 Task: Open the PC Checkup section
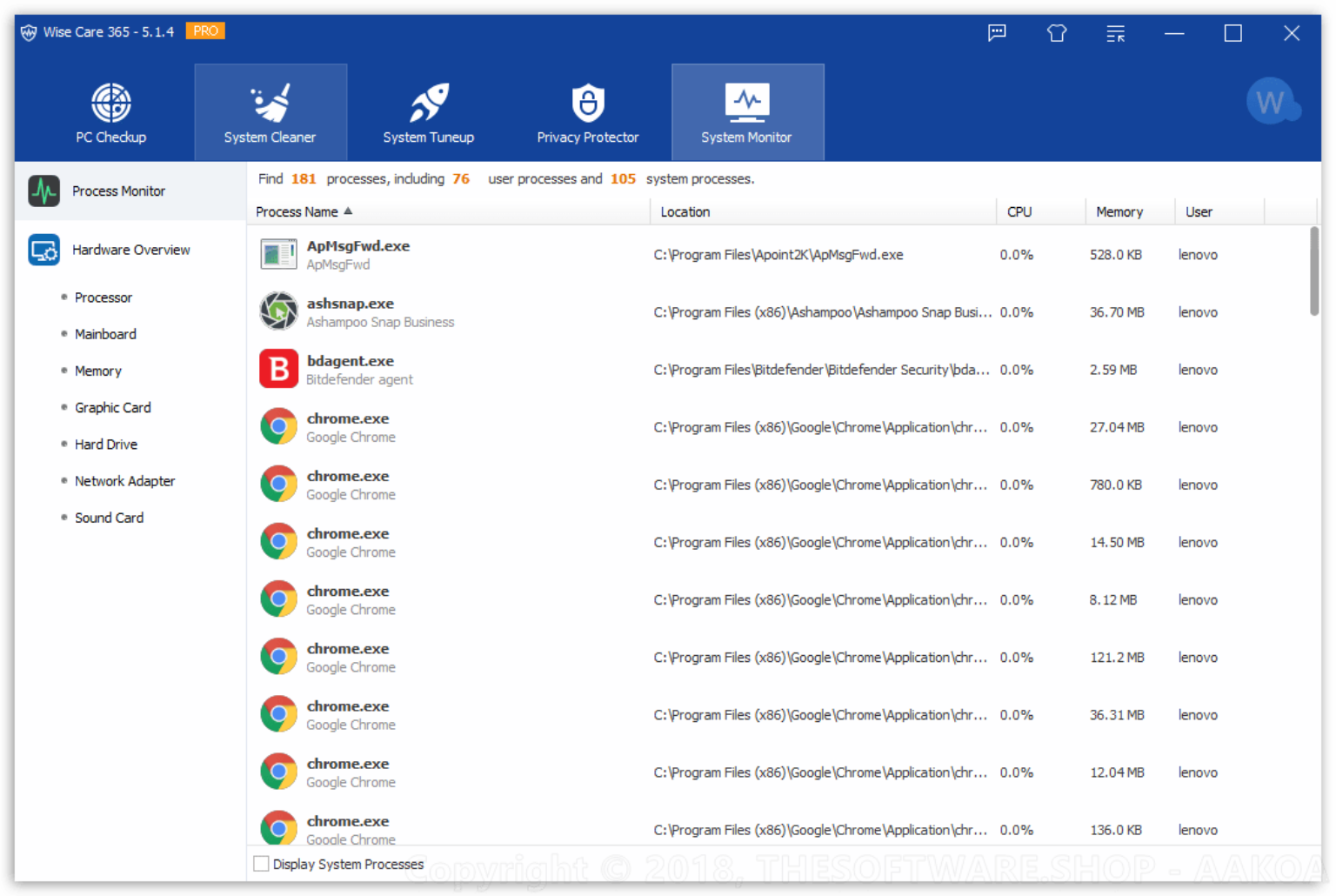pos(110,113)
